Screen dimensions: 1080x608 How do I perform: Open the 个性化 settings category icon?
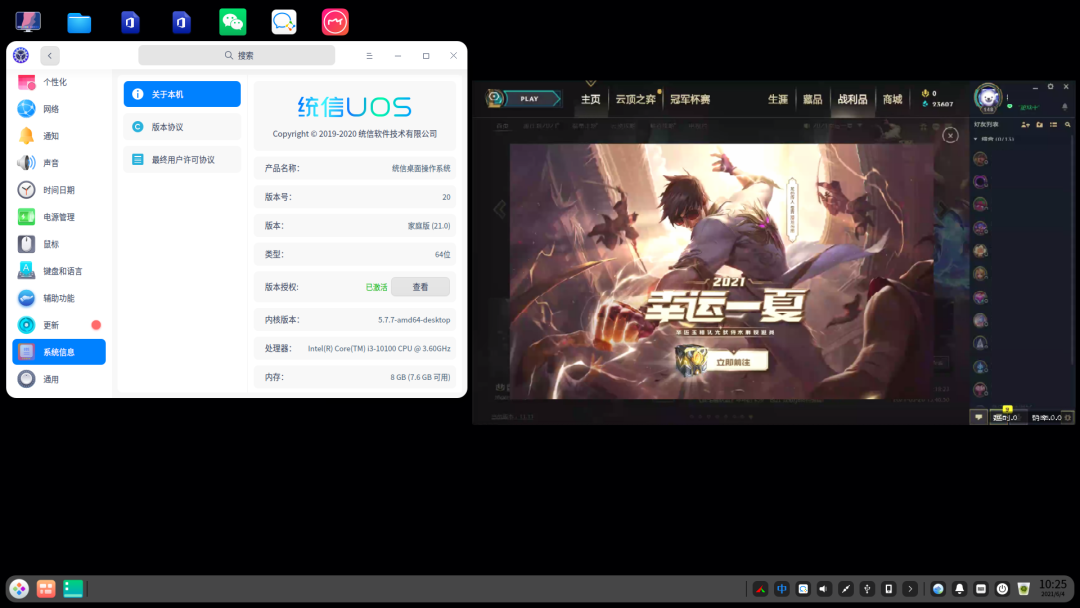click(26, 82)
